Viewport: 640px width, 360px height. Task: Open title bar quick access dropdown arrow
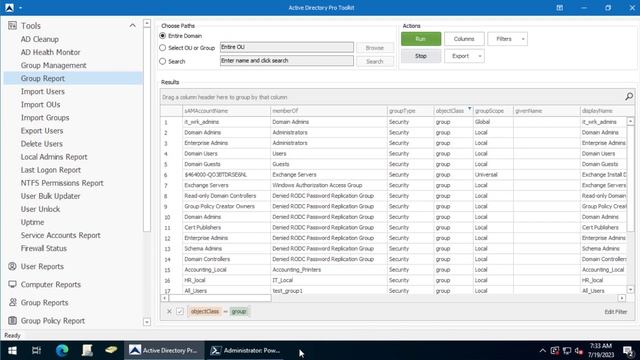click(x=20, y=8)
